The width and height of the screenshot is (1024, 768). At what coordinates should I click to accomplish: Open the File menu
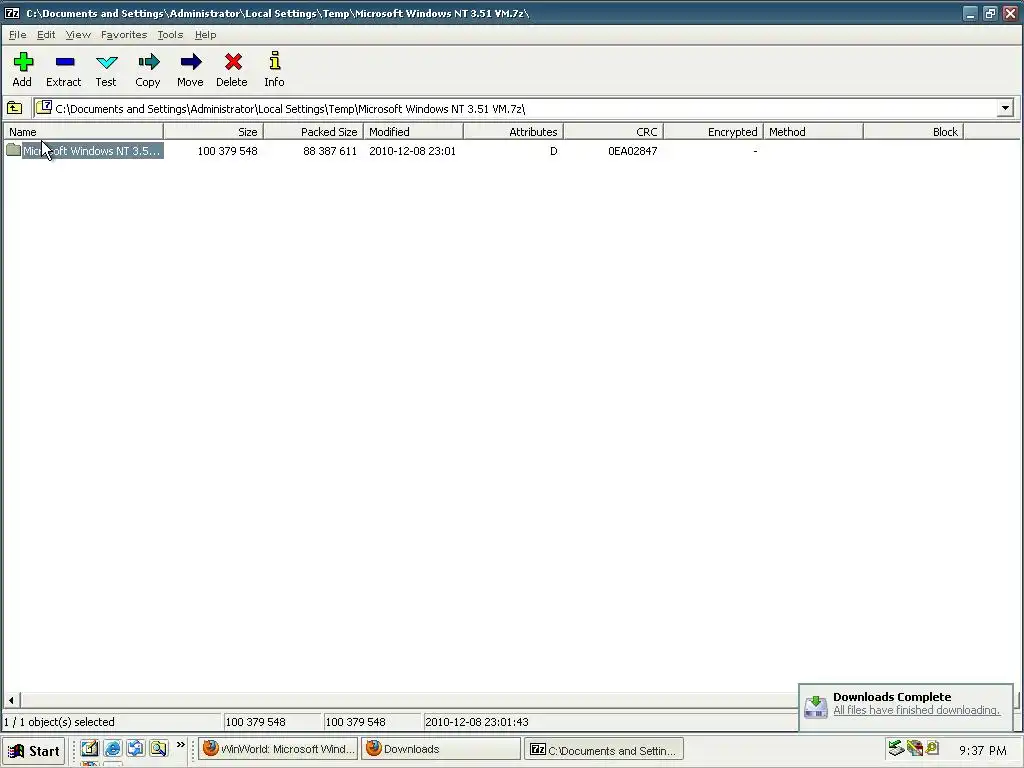click(x=18, y=35)
